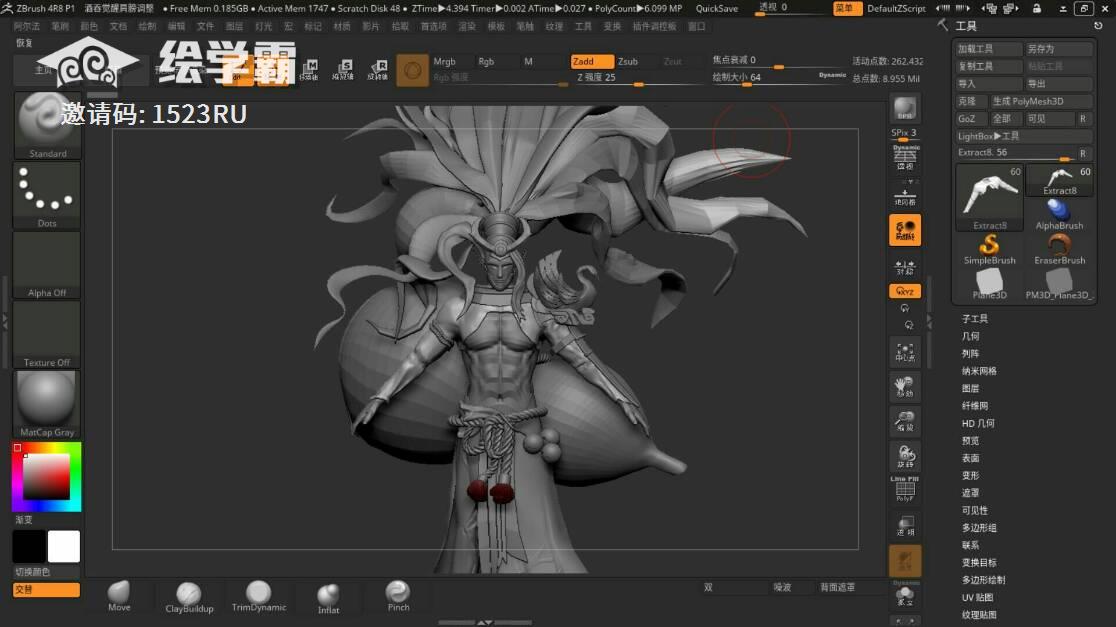
Task: Select the AlphaBrush tool
Action: tap(1059, 214)
